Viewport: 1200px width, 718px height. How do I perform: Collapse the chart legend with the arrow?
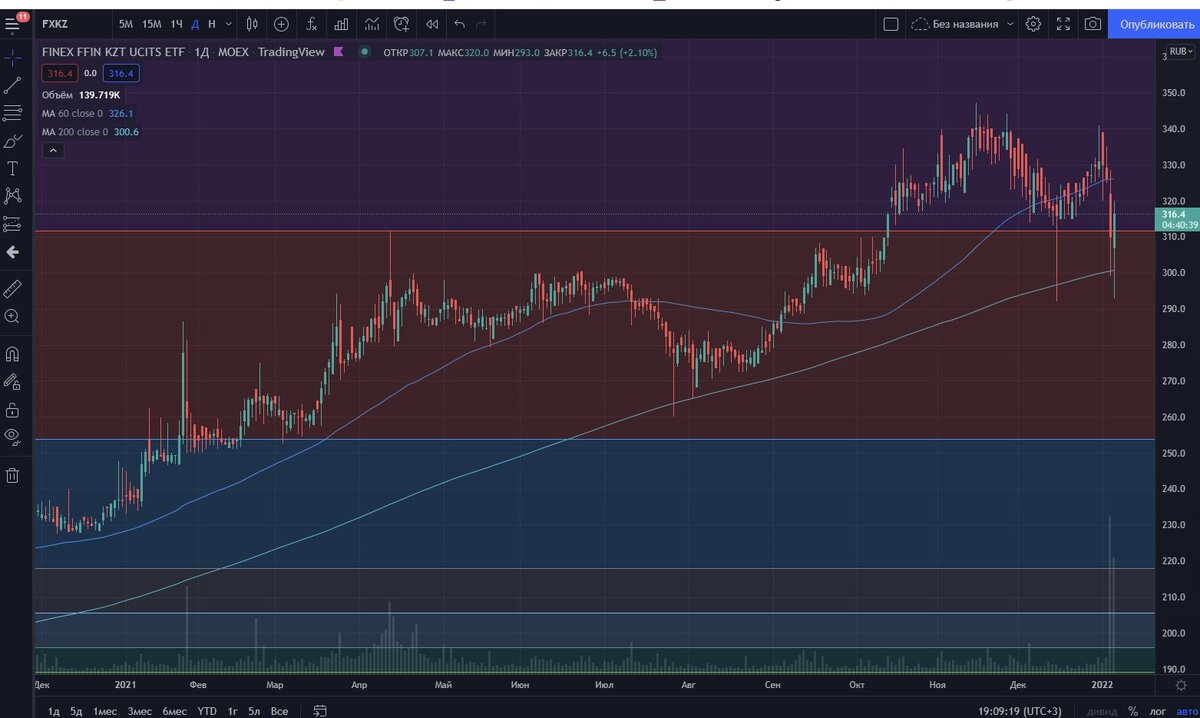pyautogui.click(x=53, y=149)
